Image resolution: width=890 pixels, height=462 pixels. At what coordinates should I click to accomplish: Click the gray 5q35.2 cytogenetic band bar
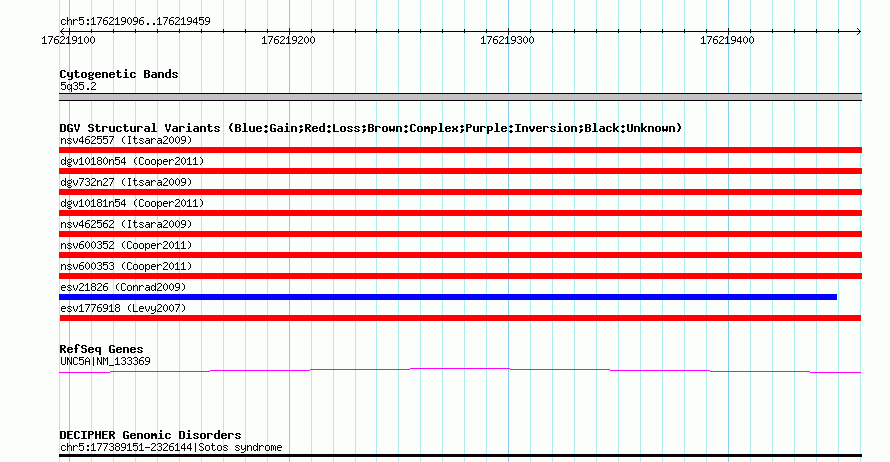click(460, 97)
